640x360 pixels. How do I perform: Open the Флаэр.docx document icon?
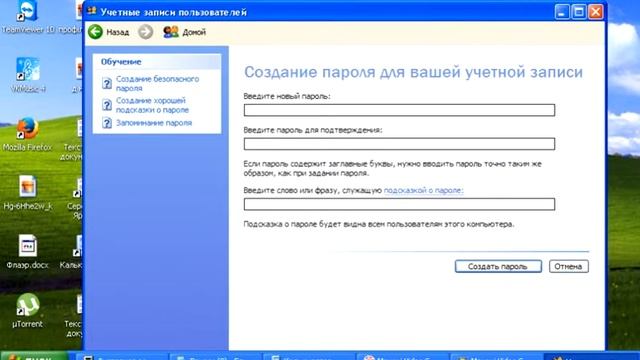pyautogui.click(x=28, y=246)
